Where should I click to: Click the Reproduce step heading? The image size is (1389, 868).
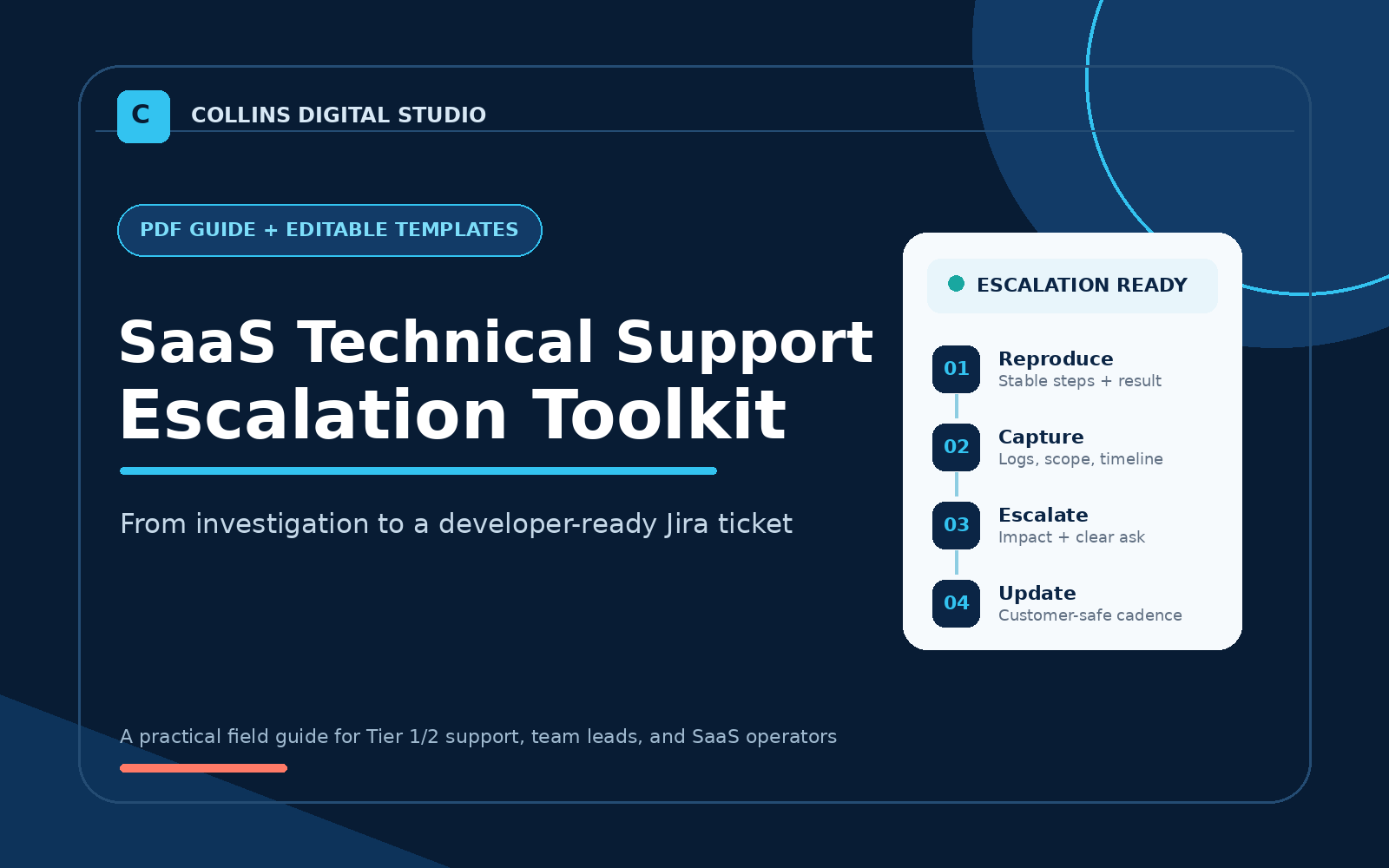coord(1056,359)
